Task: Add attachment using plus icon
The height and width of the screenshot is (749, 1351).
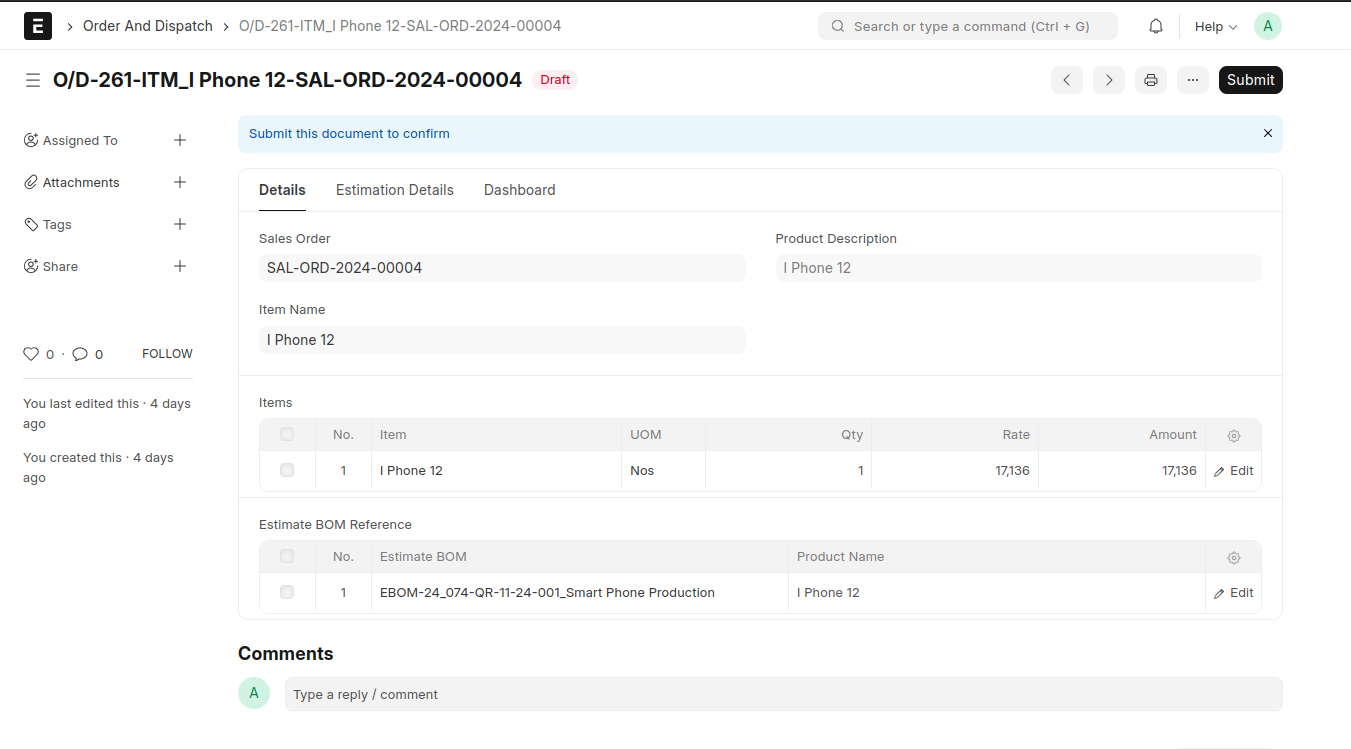Action: tap(180, 183)
